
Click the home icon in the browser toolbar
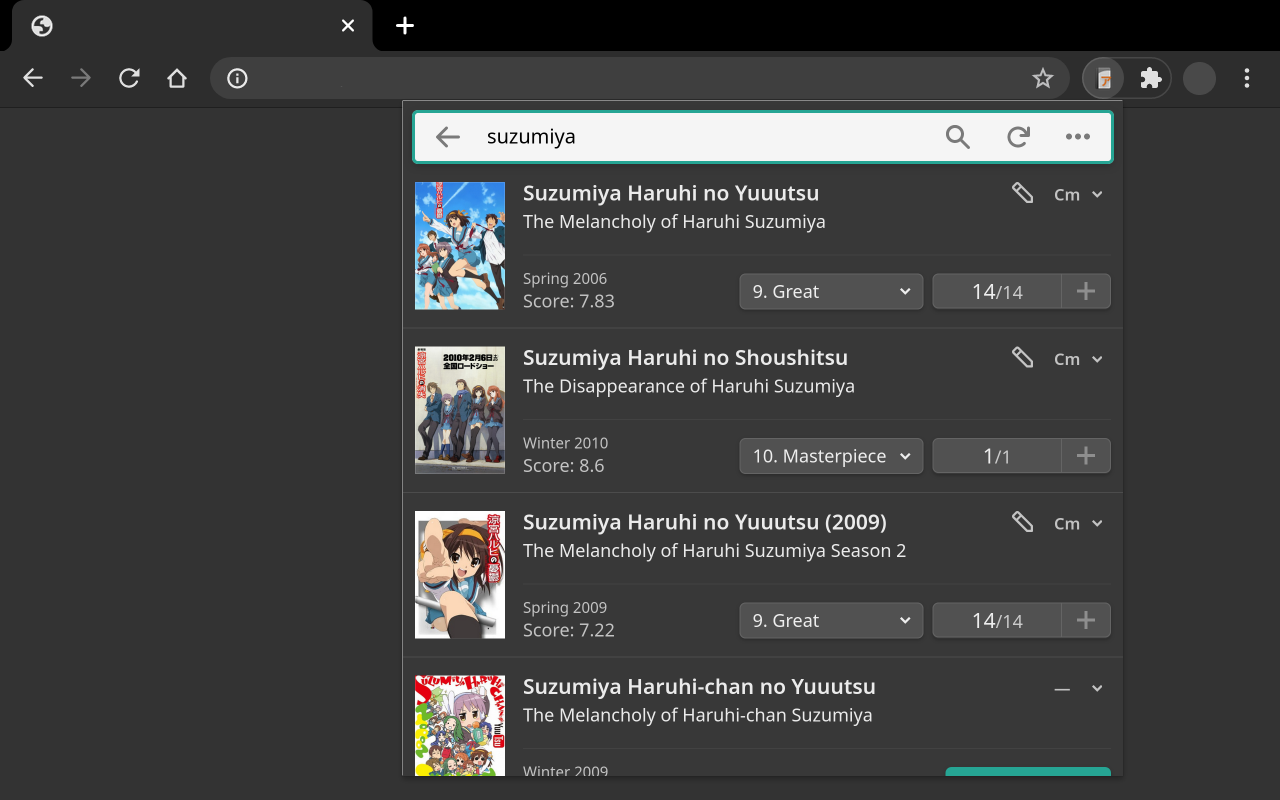(x=177, y=78)
